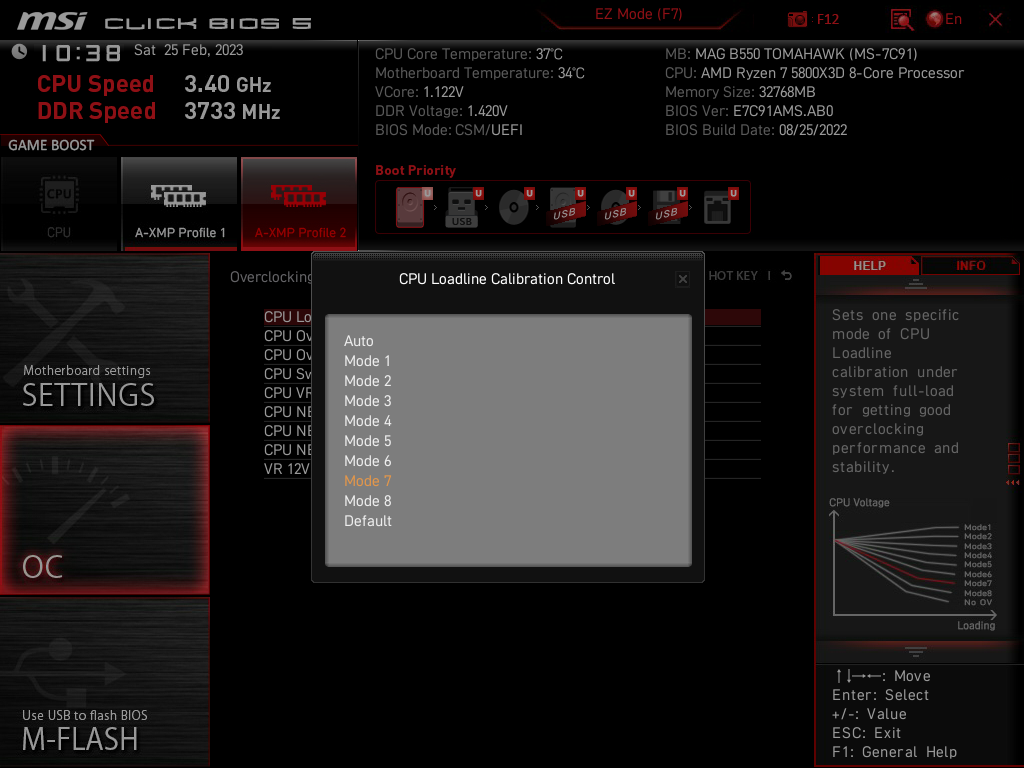Click the Boot Priority heading
This screenshot has height=768, width=1024.
click(x=415, y=170)
